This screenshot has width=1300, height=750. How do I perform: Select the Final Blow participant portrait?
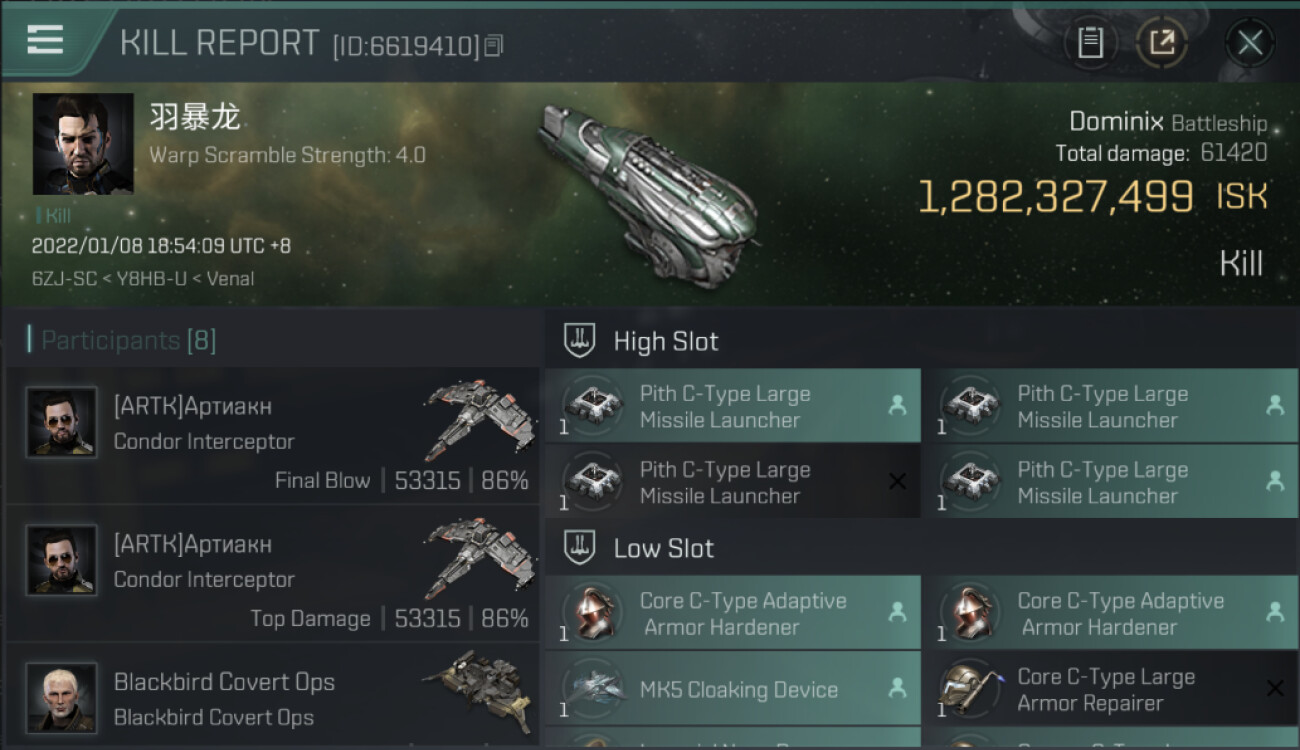click(x=62, y=422)
